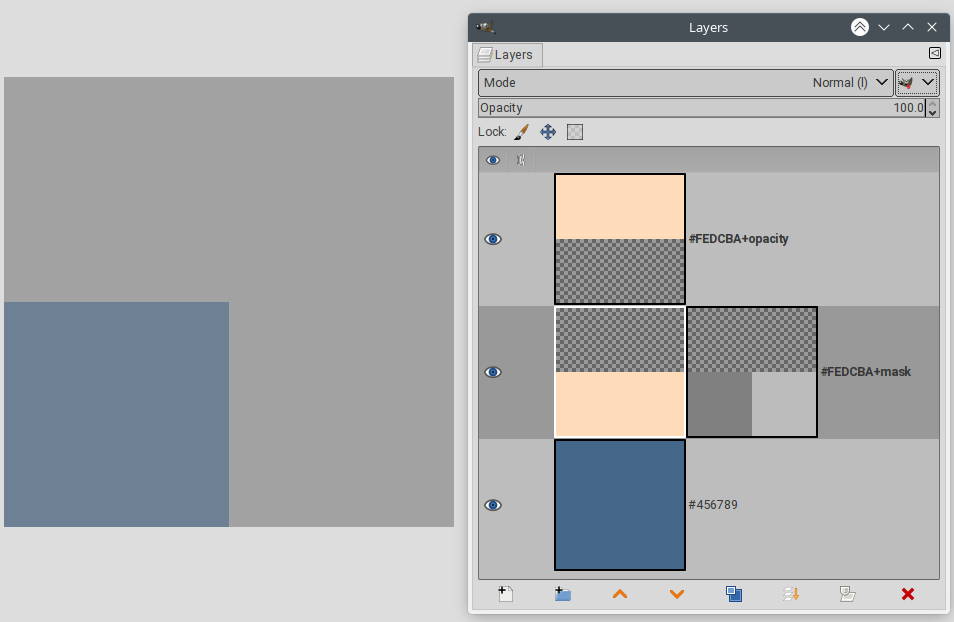The height and width of the screenshot is (622, 954).
Task: Select the #FEDCBA+mask layer pixel thumbnail
Action: (x=620, y=372)
